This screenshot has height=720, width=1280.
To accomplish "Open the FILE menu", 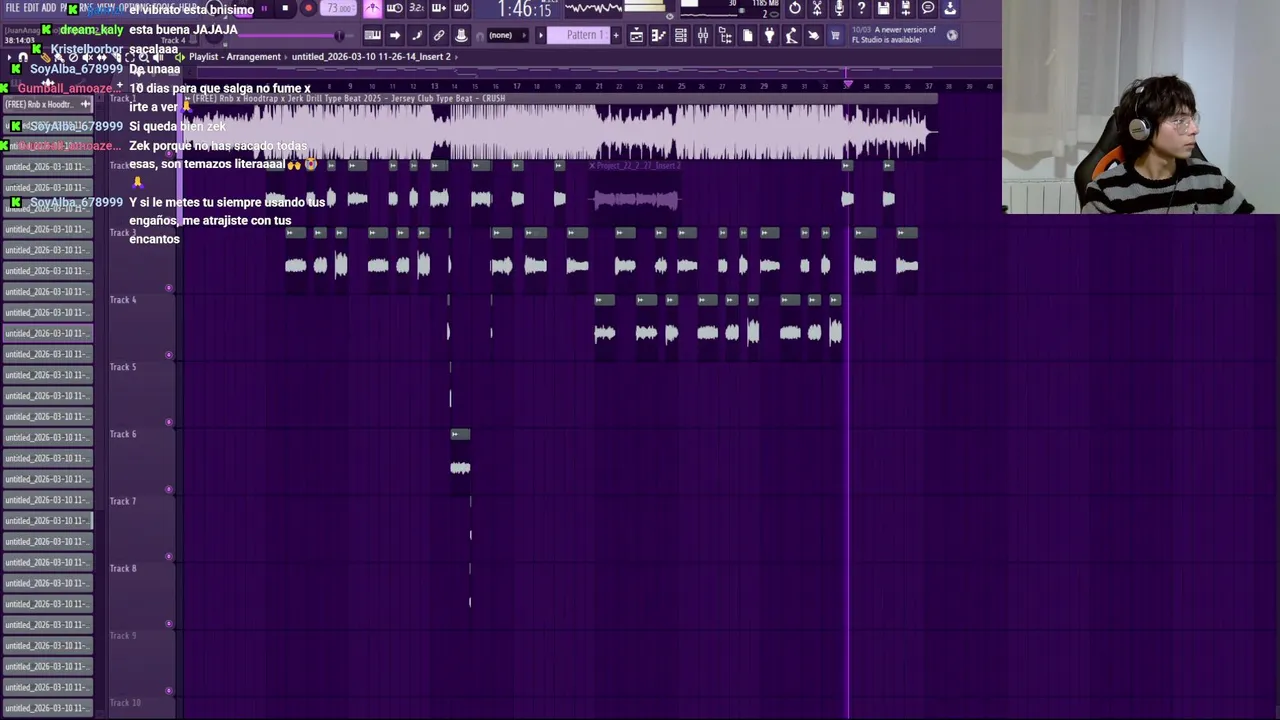I will click(12, 7).
